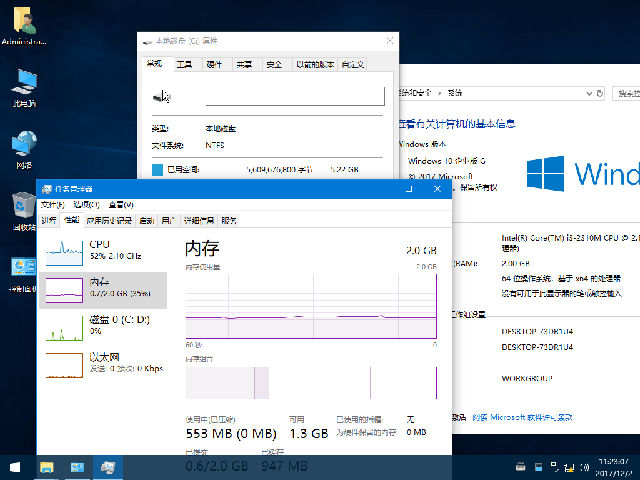Switch to the 进程 (Processes) tab
Image resolution: width=640 pixels, height=480 pixels.
click(x=49, y=220)
